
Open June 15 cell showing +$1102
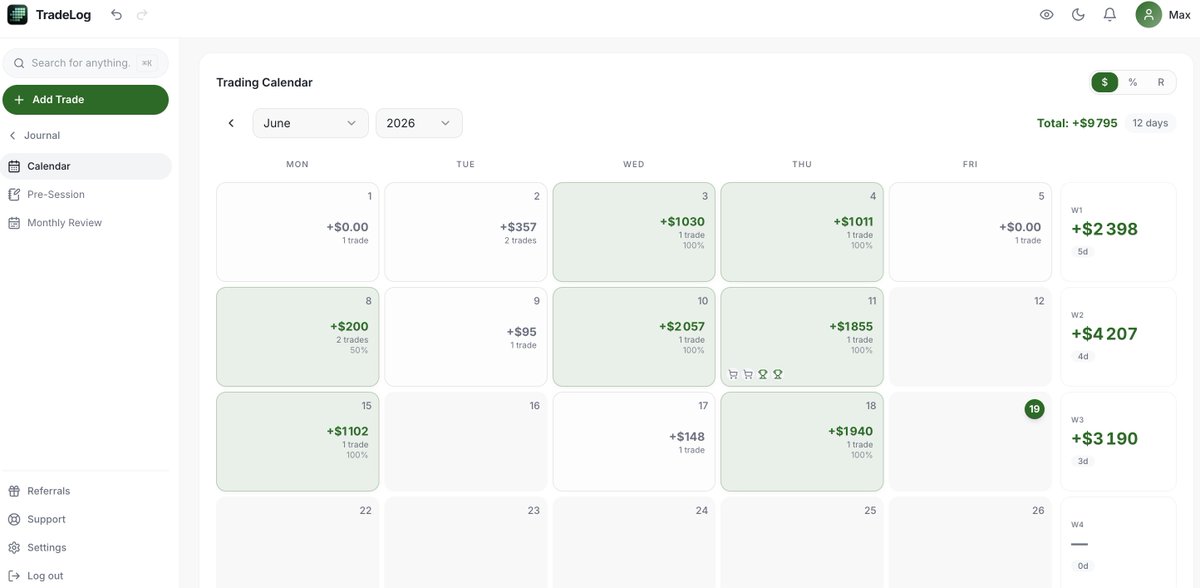297,442
